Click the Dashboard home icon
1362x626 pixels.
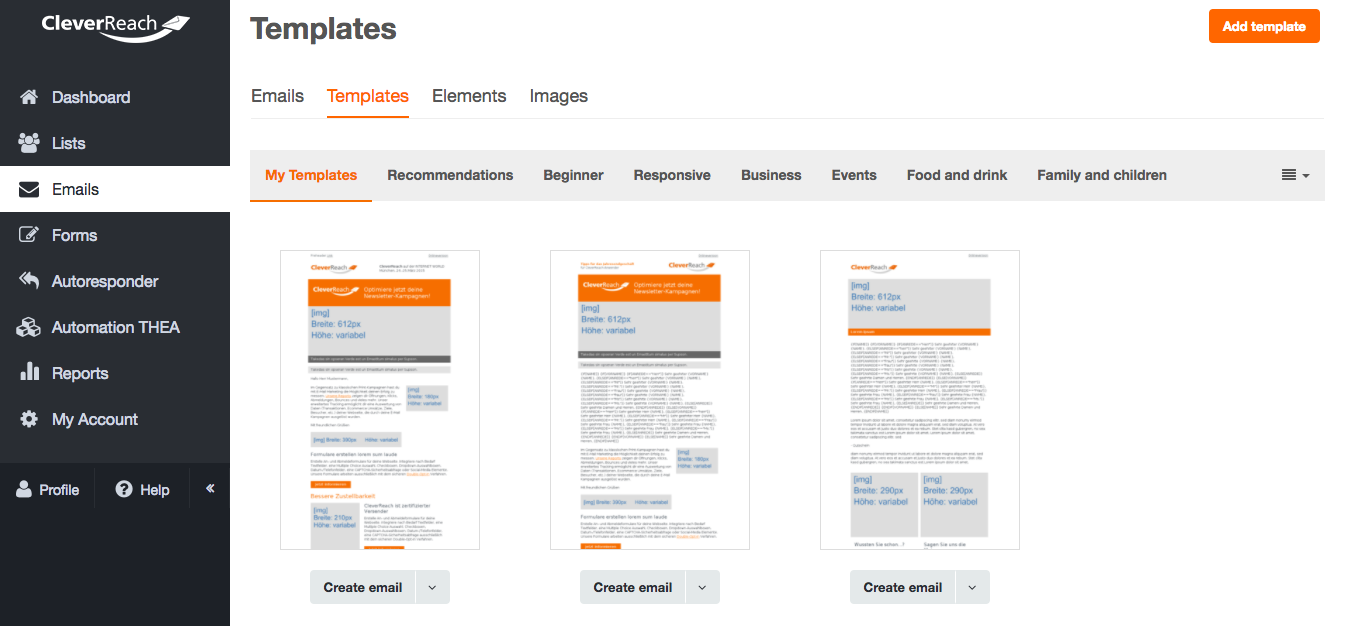point(29,97)
